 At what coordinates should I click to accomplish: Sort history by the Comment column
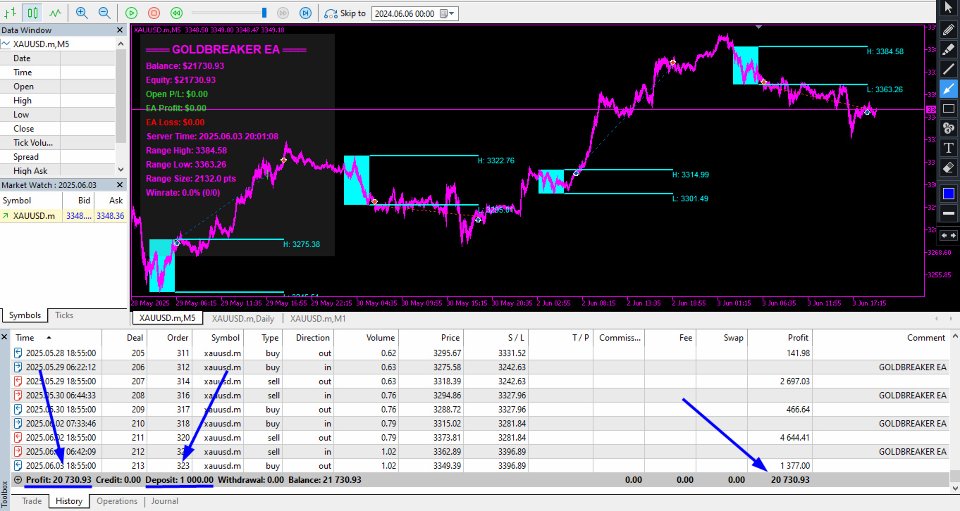point(880,338)
